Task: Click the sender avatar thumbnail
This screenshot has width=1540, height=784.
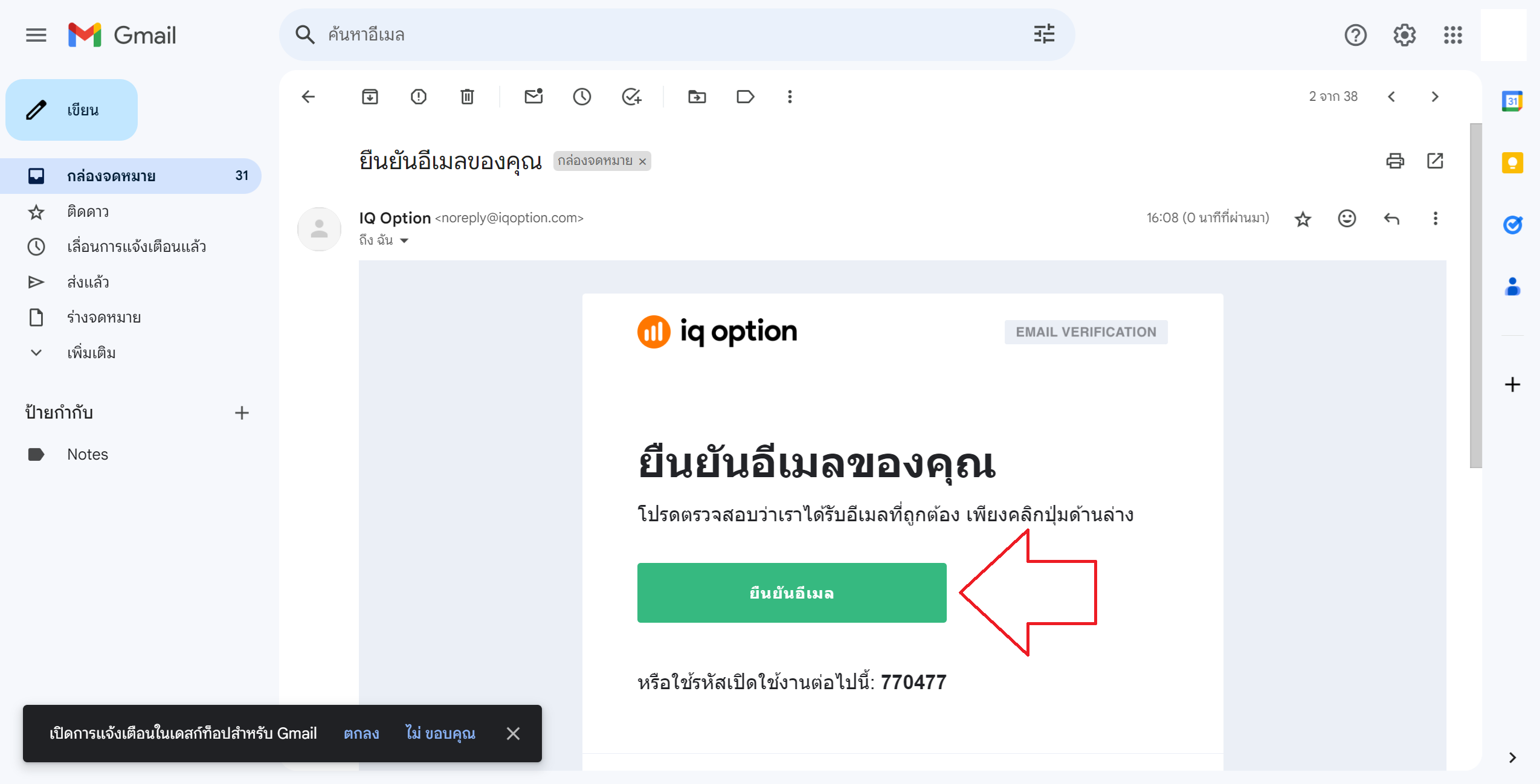Action: pos(319,229)
